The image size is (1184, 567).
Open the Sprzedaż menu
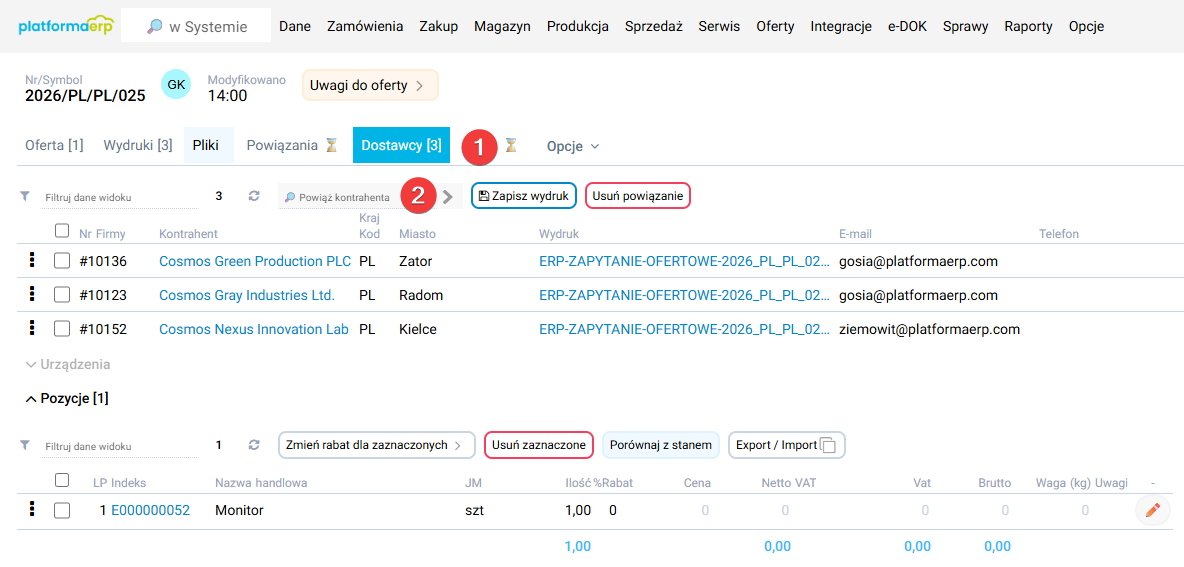654,26
